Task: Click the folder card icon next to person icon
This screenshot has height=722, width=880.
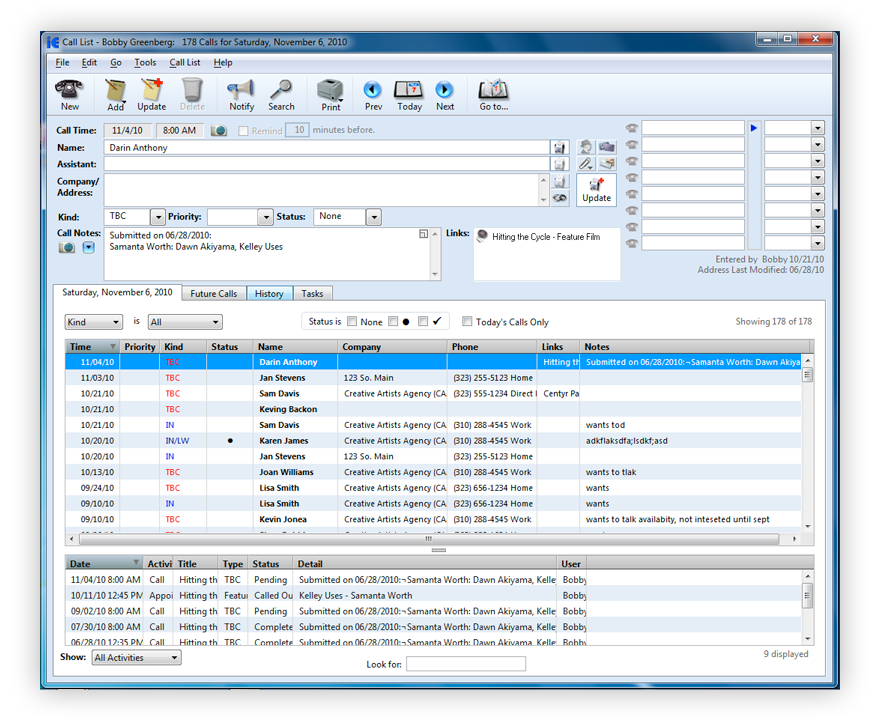Action: pos(607,147)
